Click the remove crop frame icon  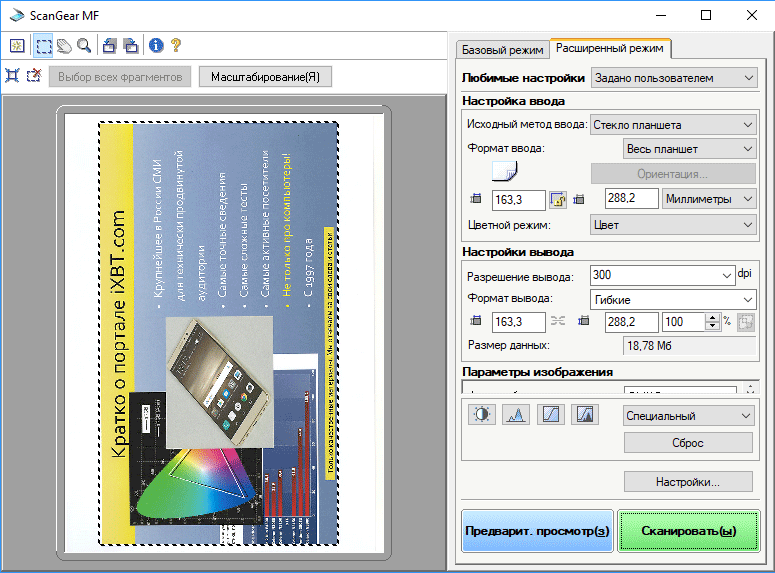[34, 75]
